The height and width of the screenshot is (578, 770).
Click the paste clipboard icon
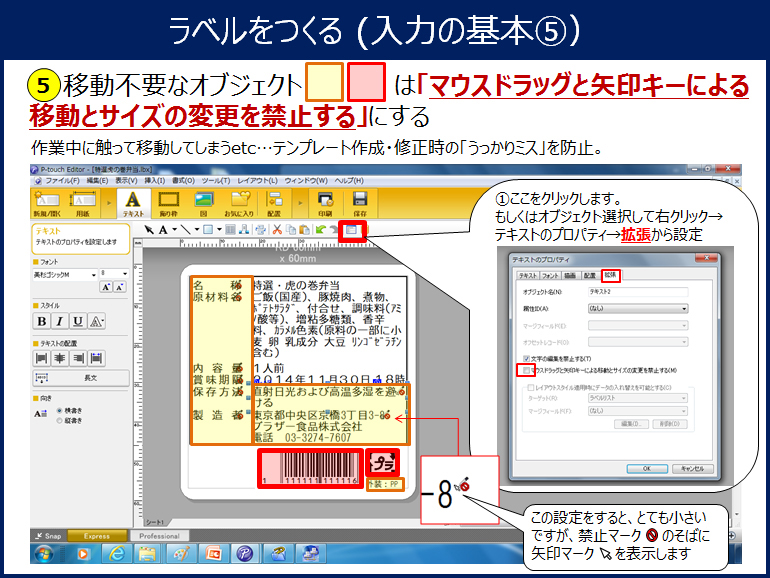tap(304, 230)
